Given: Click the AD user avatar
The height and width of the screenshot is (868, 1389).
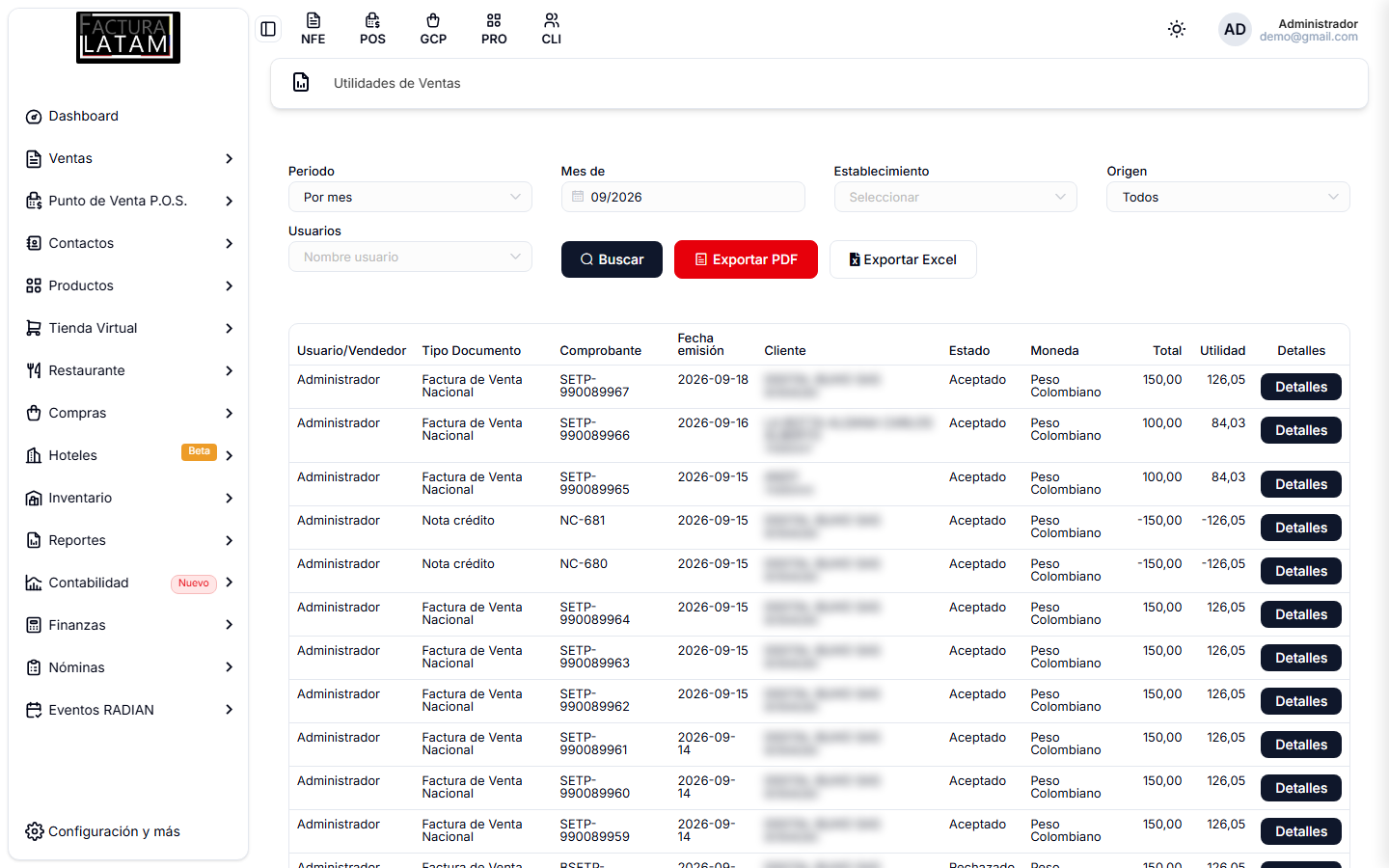Looking at the screenshot, I should tap(1235, 29).
